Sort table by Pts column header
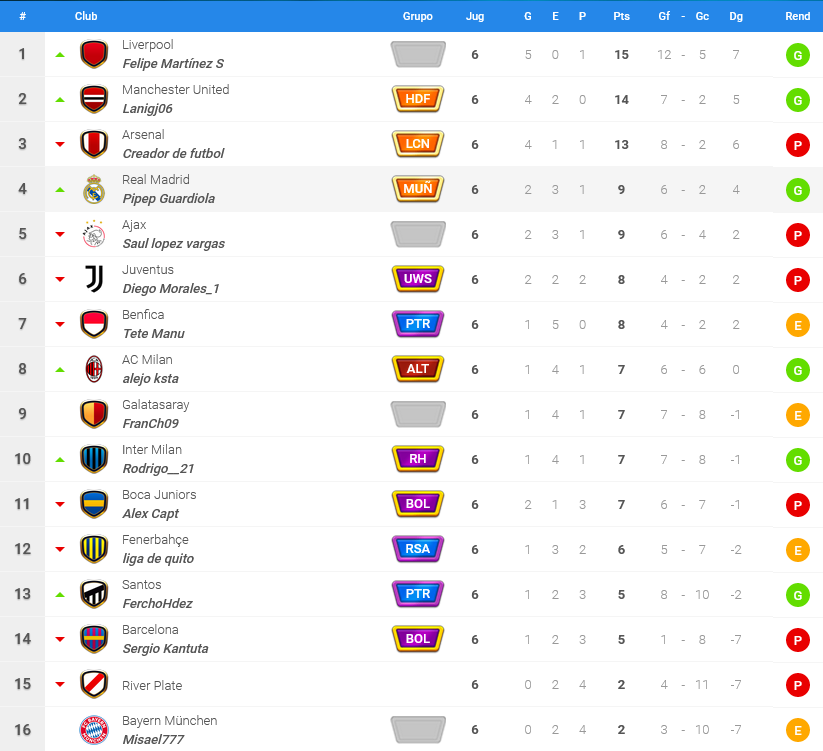 pyautogui.click(x=621, y=16)
